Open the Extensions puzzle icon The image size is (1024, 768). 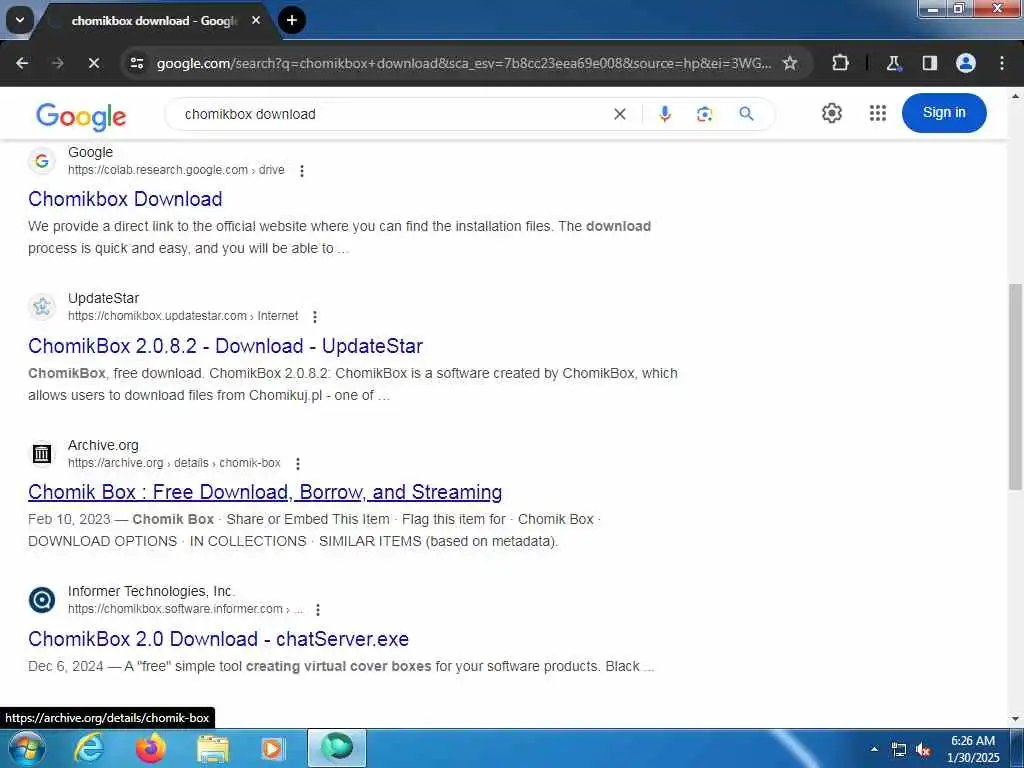[x=840, y=63]
